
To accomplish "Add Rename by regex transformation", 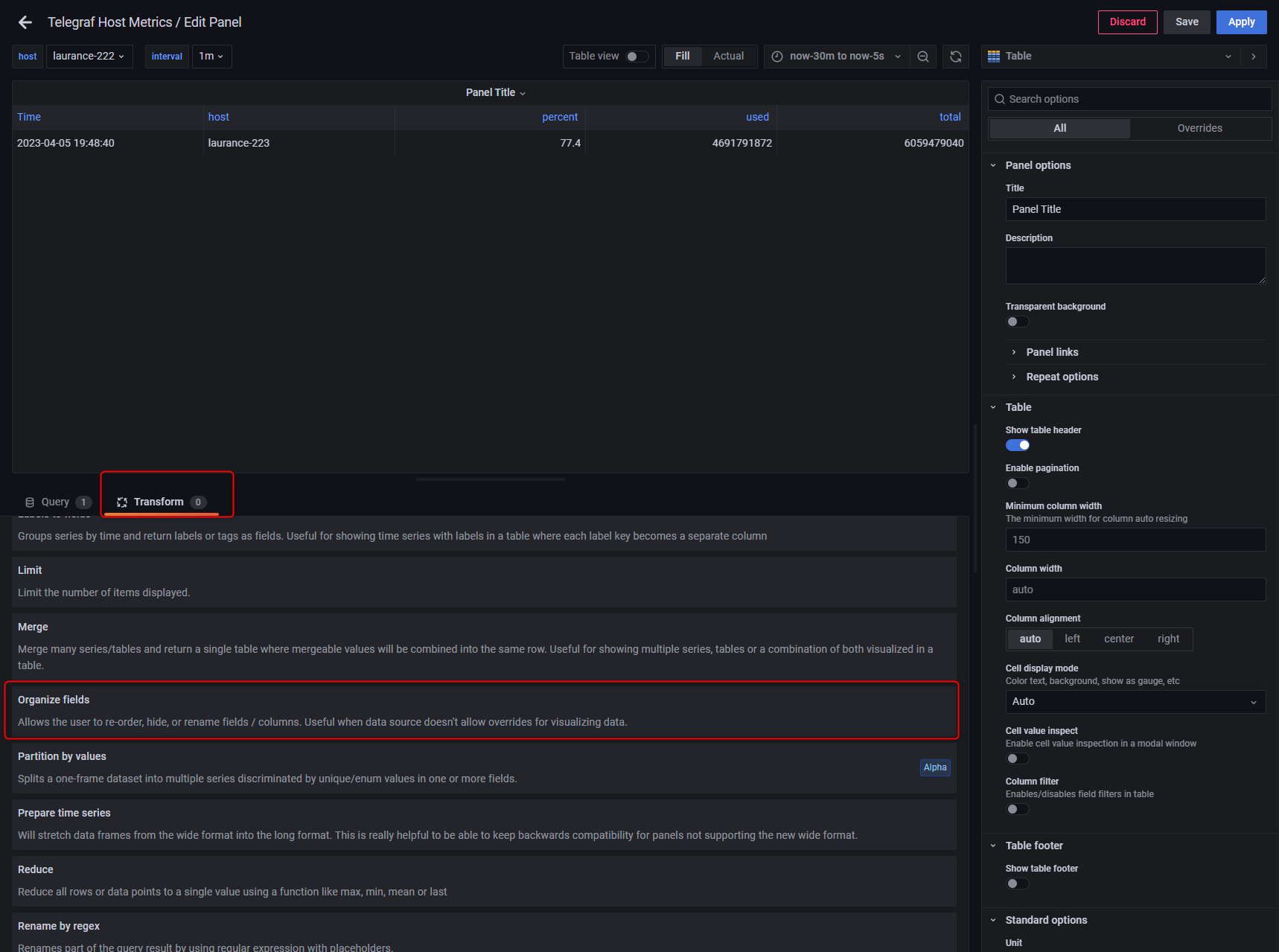I will click(x=484, y=933).
